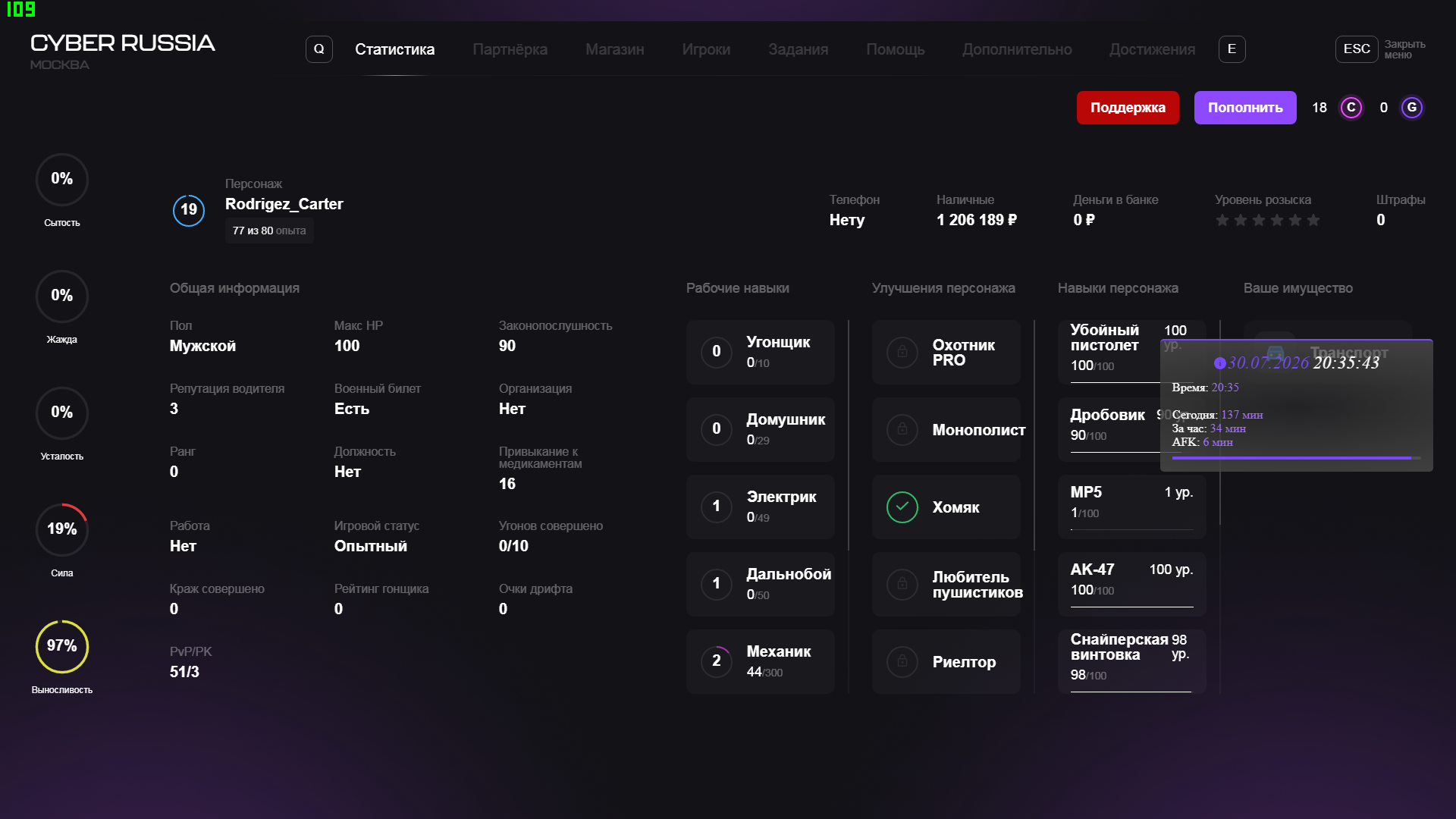
Task: Click the Дальнобой skill level circle
Action: tap(717, 585)
